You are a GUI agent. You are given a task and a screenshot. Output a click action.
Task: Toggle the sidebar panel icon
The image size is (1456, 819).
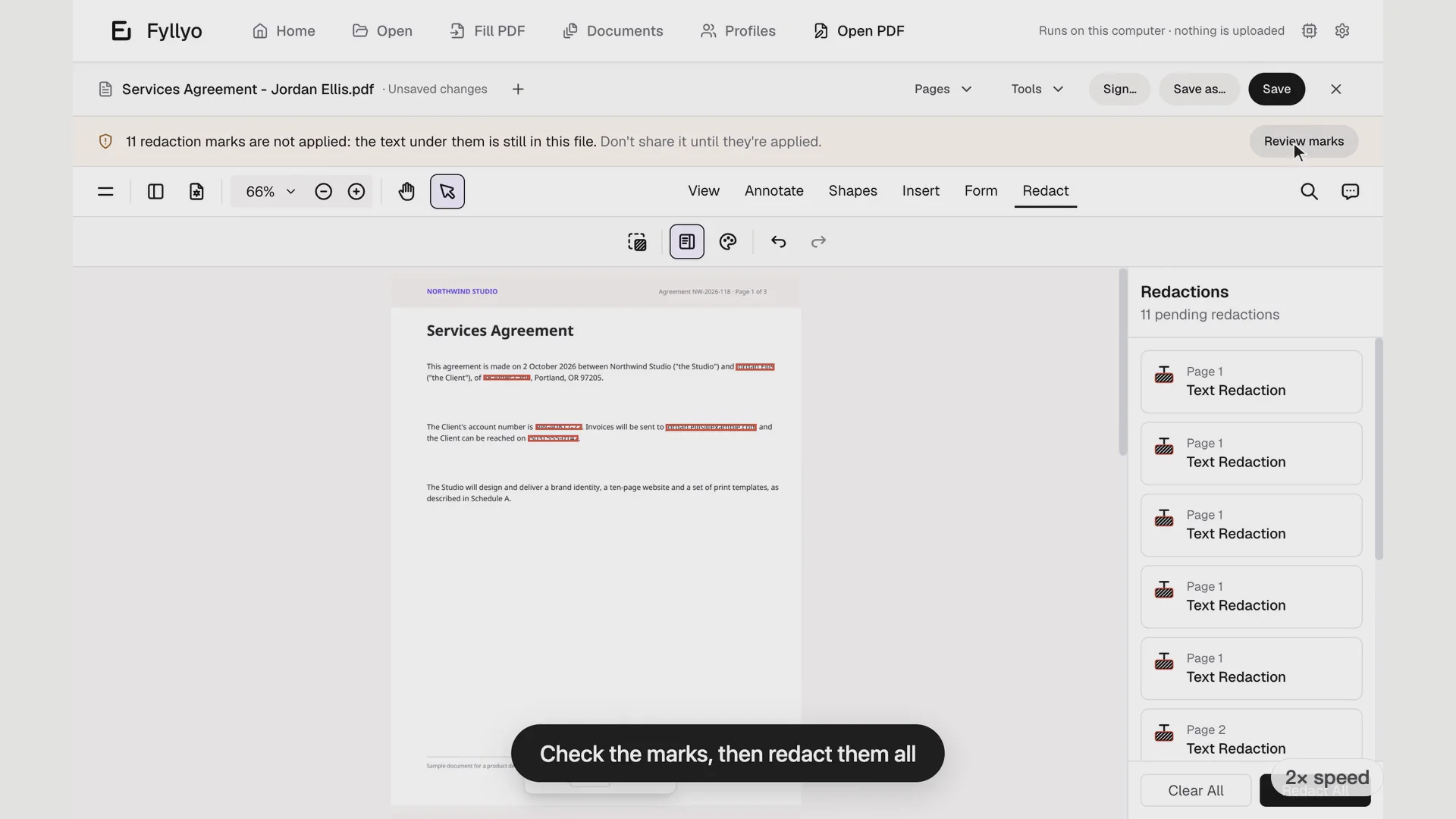click(155, 192)
